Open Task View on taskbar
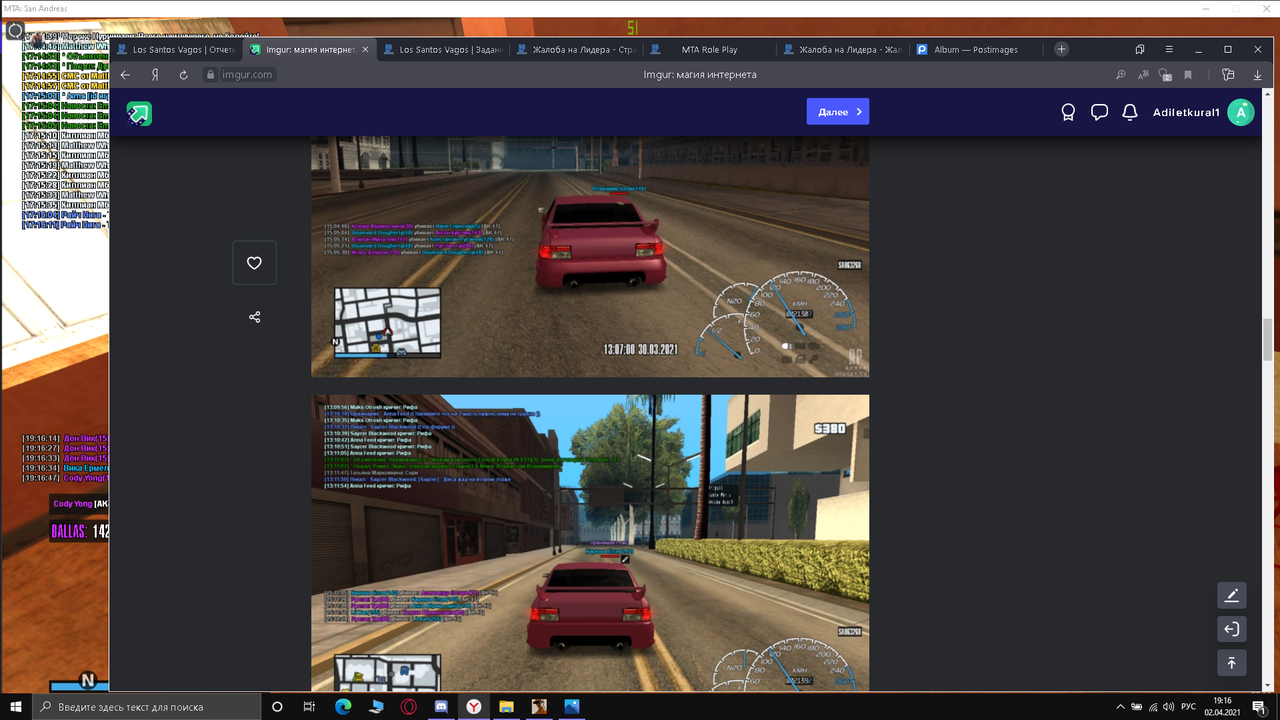 click(309, 706)
